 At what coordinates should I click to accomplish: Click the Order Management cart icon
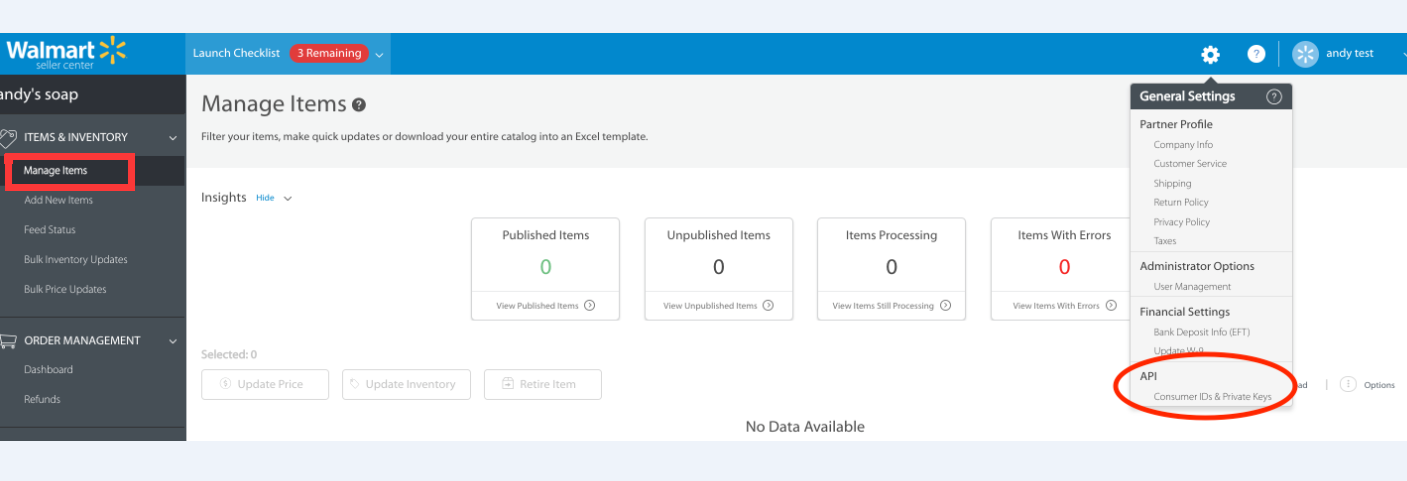click(x=8, y=340)
